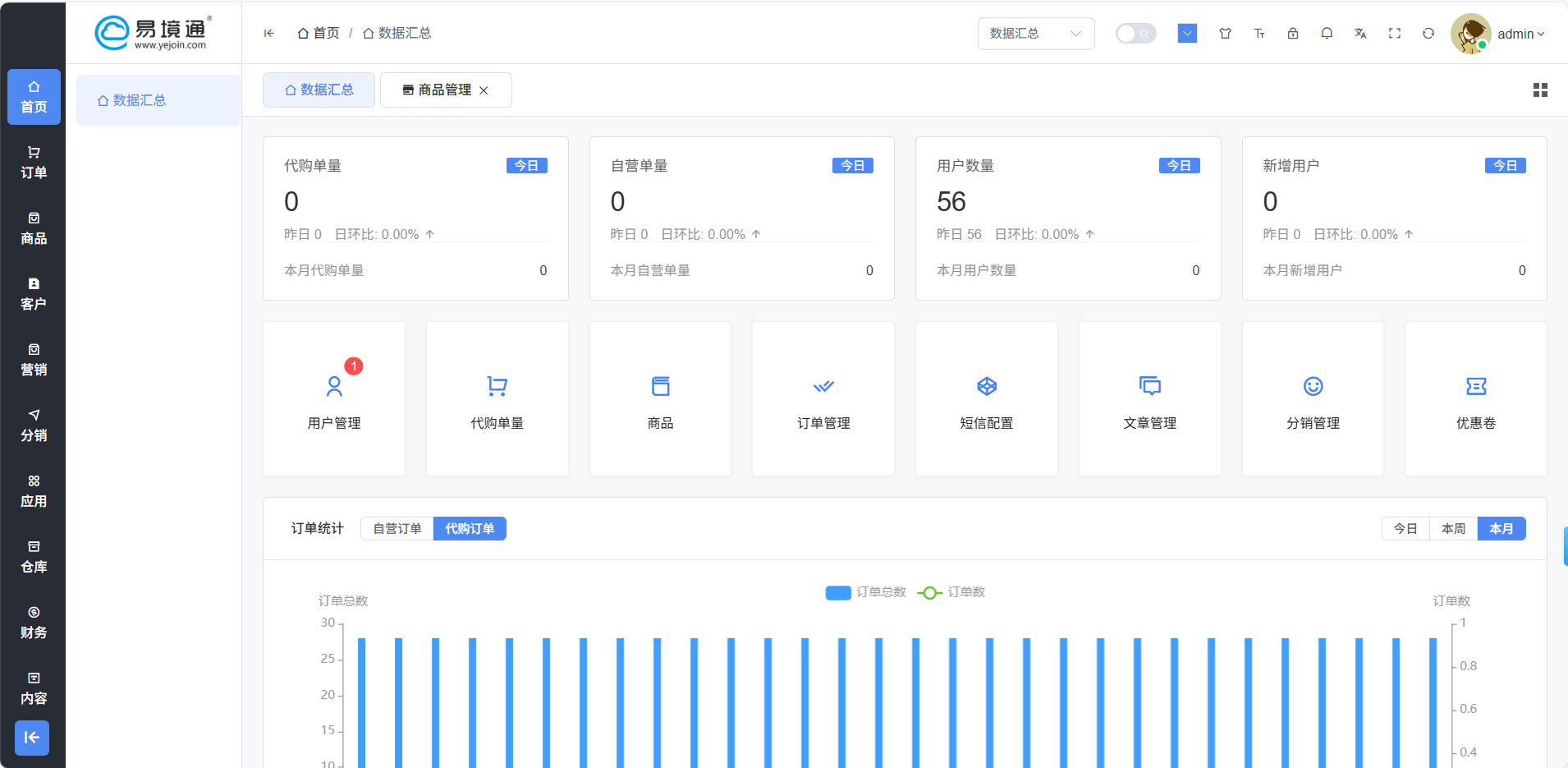Open the tab grid menu icon
This screenshot has width=1568, height=768.
point(1540,90)
